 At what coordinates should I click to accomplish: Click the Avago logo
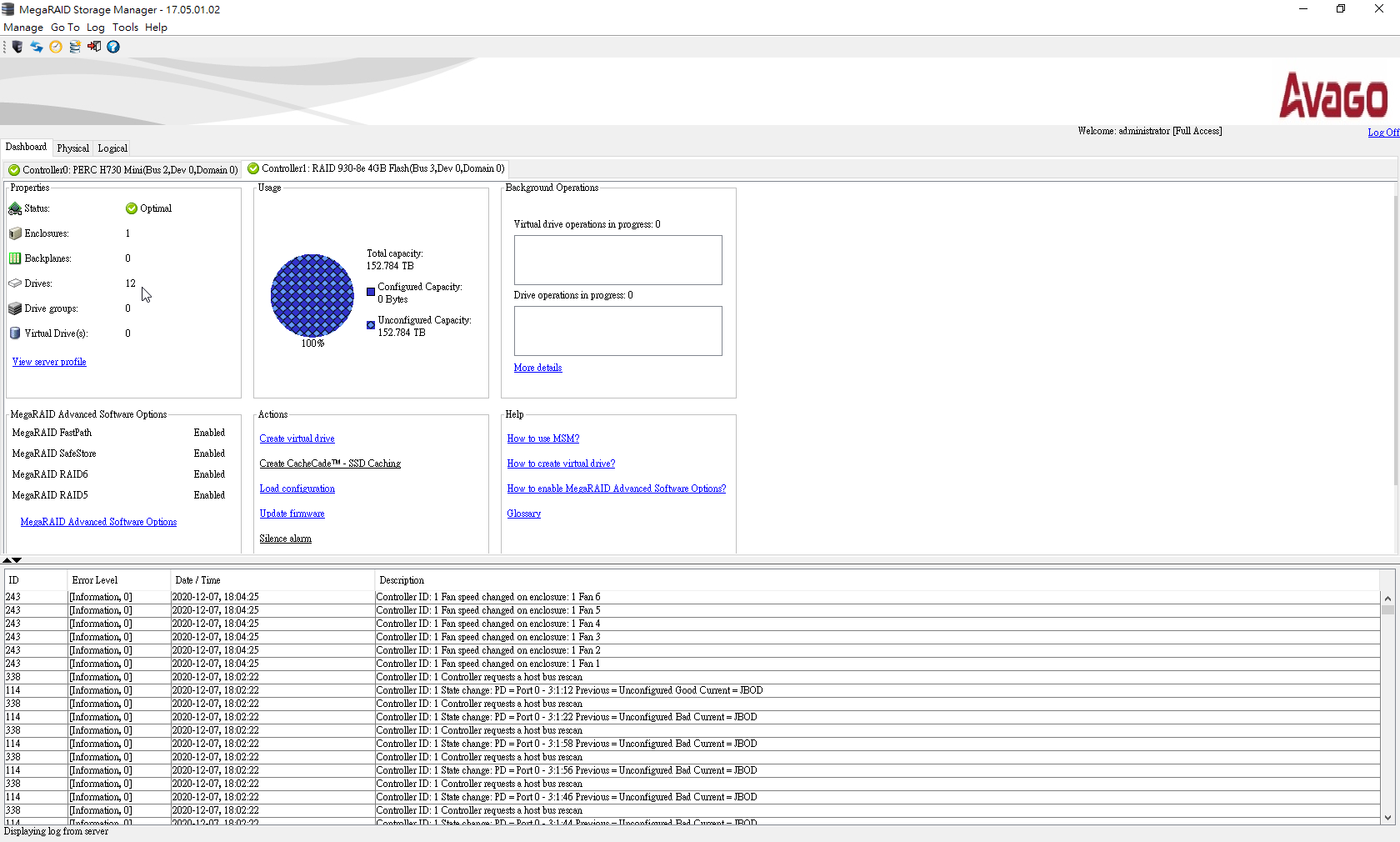pyautogui.click(x=1333, y=96)
